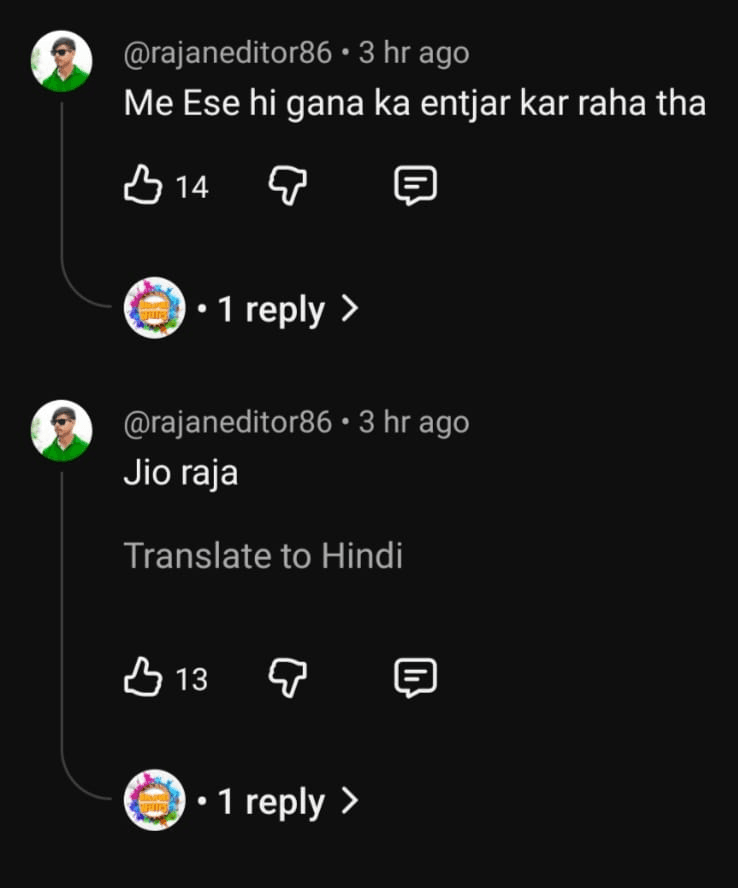The height and width of the screenshot is (888, 738).
Task: Tap "3 hr ago" timestamp on first comment
Action: [413, 53]
